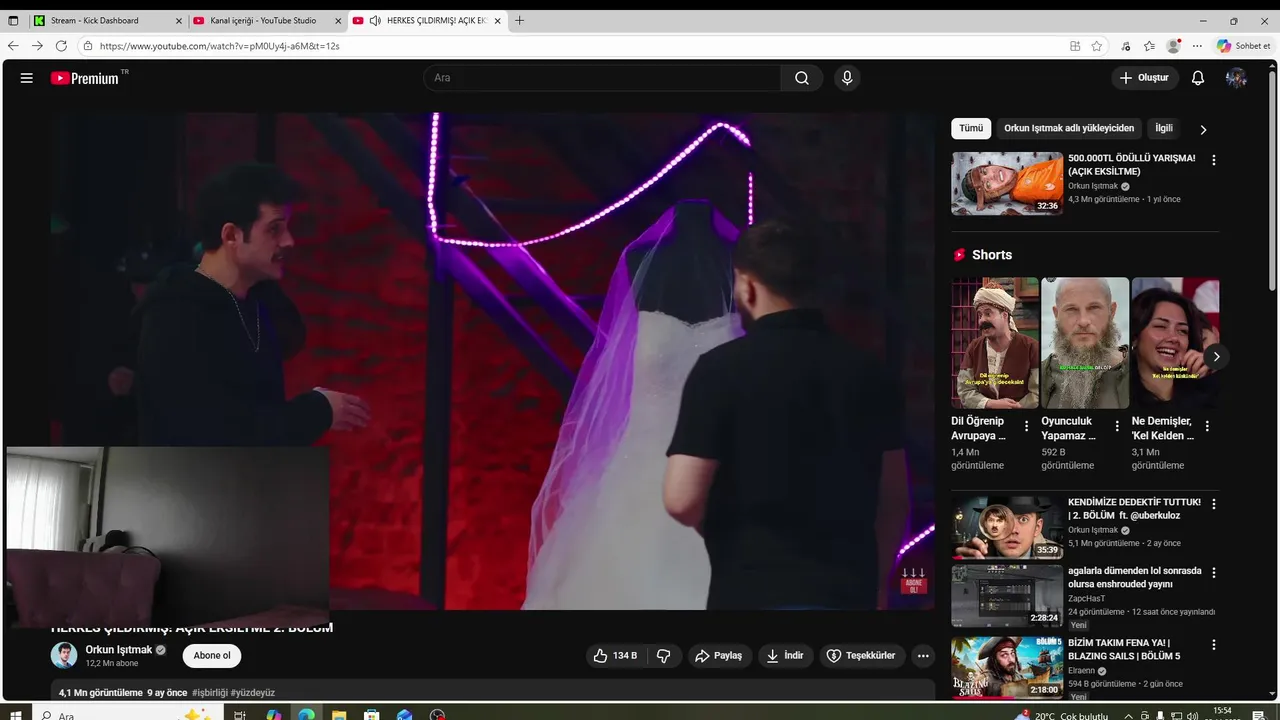1280x720 pixels.
Task: Click the #işbirliği hashtag
Action: [209, 692]
